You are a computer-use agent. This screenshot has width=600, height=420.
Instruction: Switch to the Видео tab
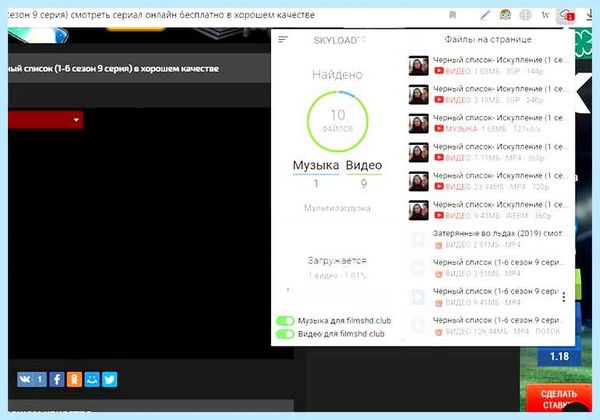[364, 165]
